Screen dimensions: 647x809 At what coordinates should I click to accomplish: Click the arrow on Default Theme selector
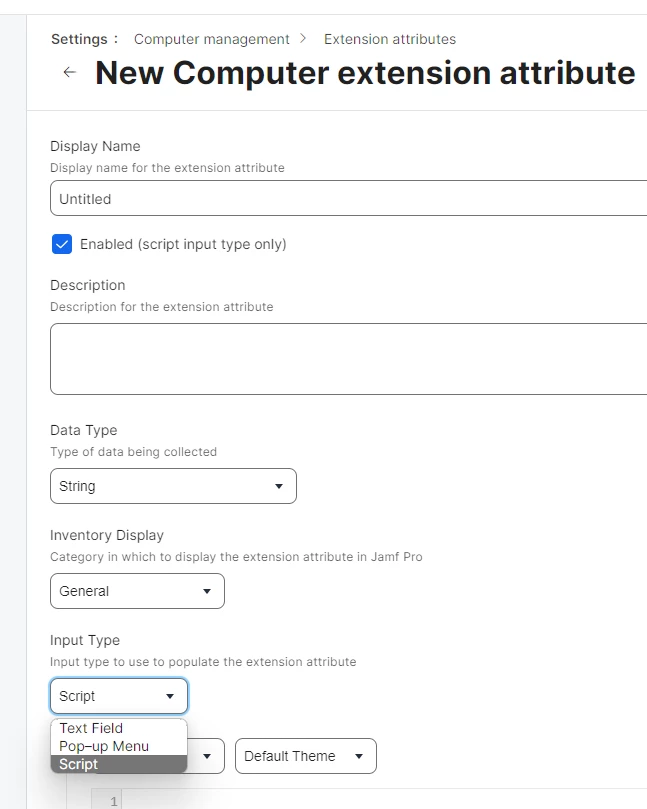[x=359, y=757]
